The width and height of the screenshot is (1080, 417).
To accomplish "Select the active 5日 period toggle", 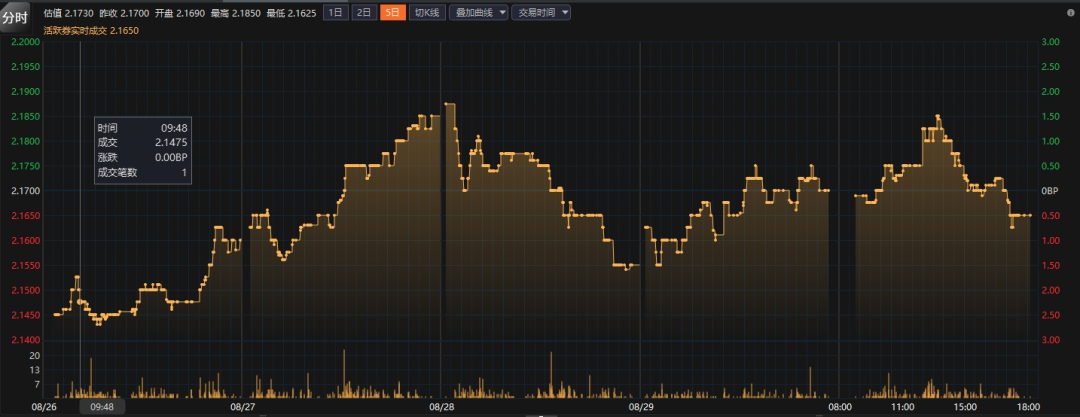I will click(x=394, y=13).
